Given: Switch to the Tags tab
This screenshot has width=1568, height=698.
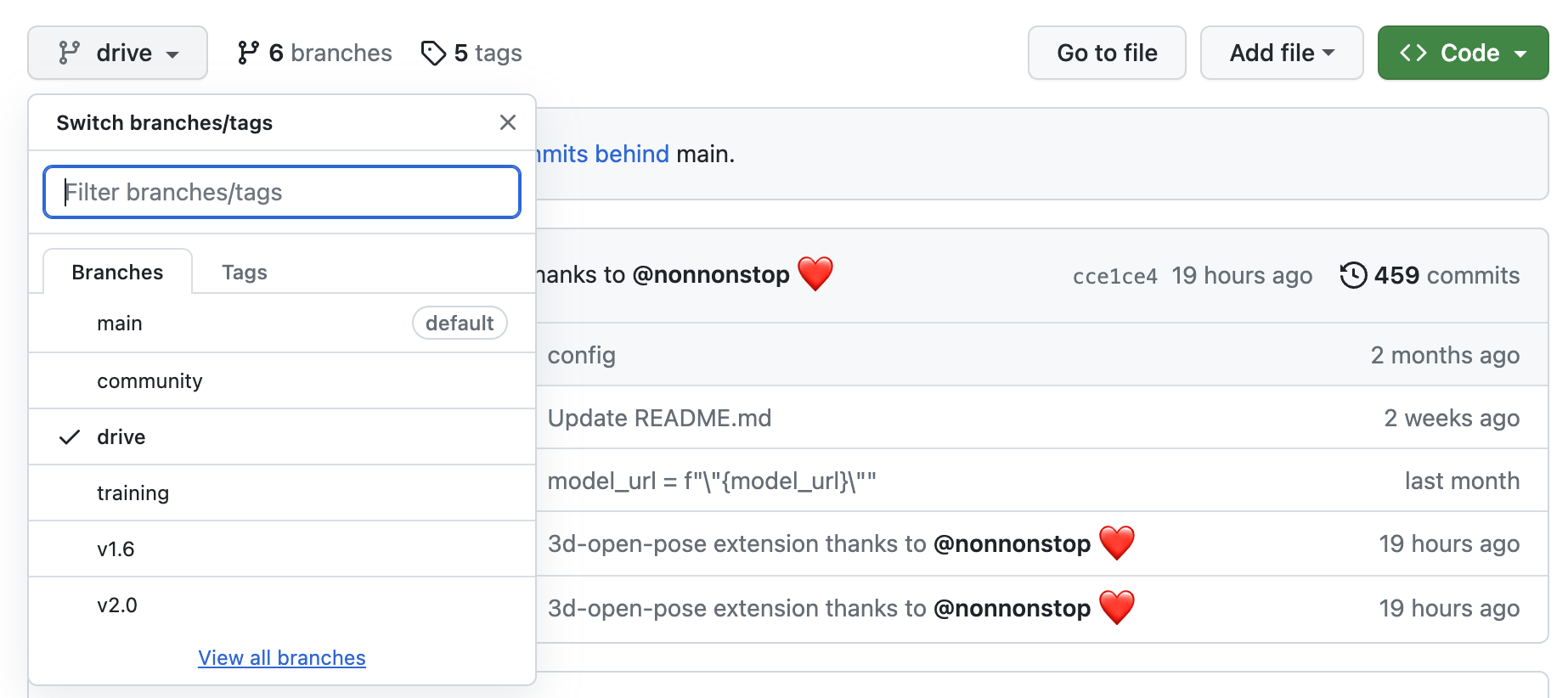Looking at the screenshot, I should point(245,272).
